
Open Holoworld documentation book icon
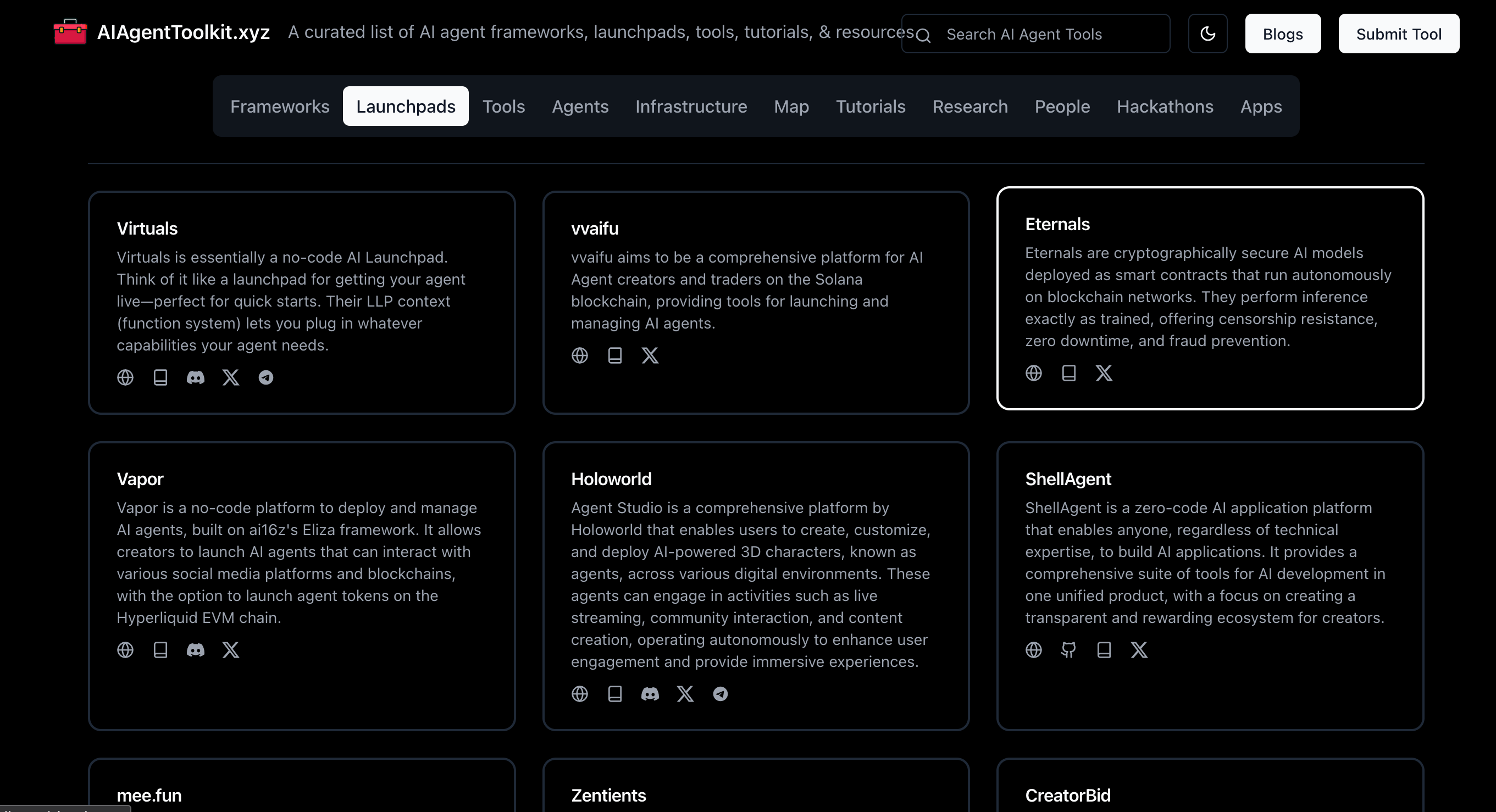click(615, 693)
